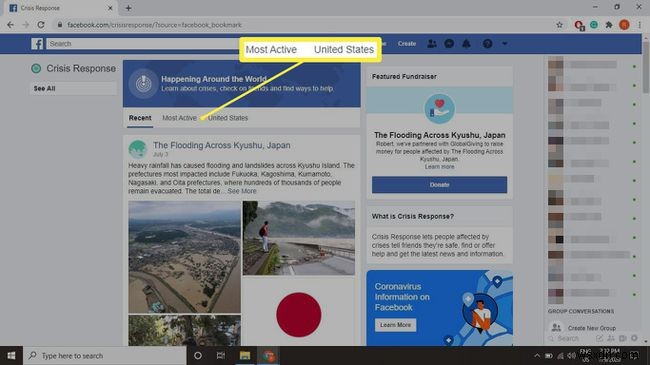Click Create New Group in chat sidebar

tap(592, 328)
